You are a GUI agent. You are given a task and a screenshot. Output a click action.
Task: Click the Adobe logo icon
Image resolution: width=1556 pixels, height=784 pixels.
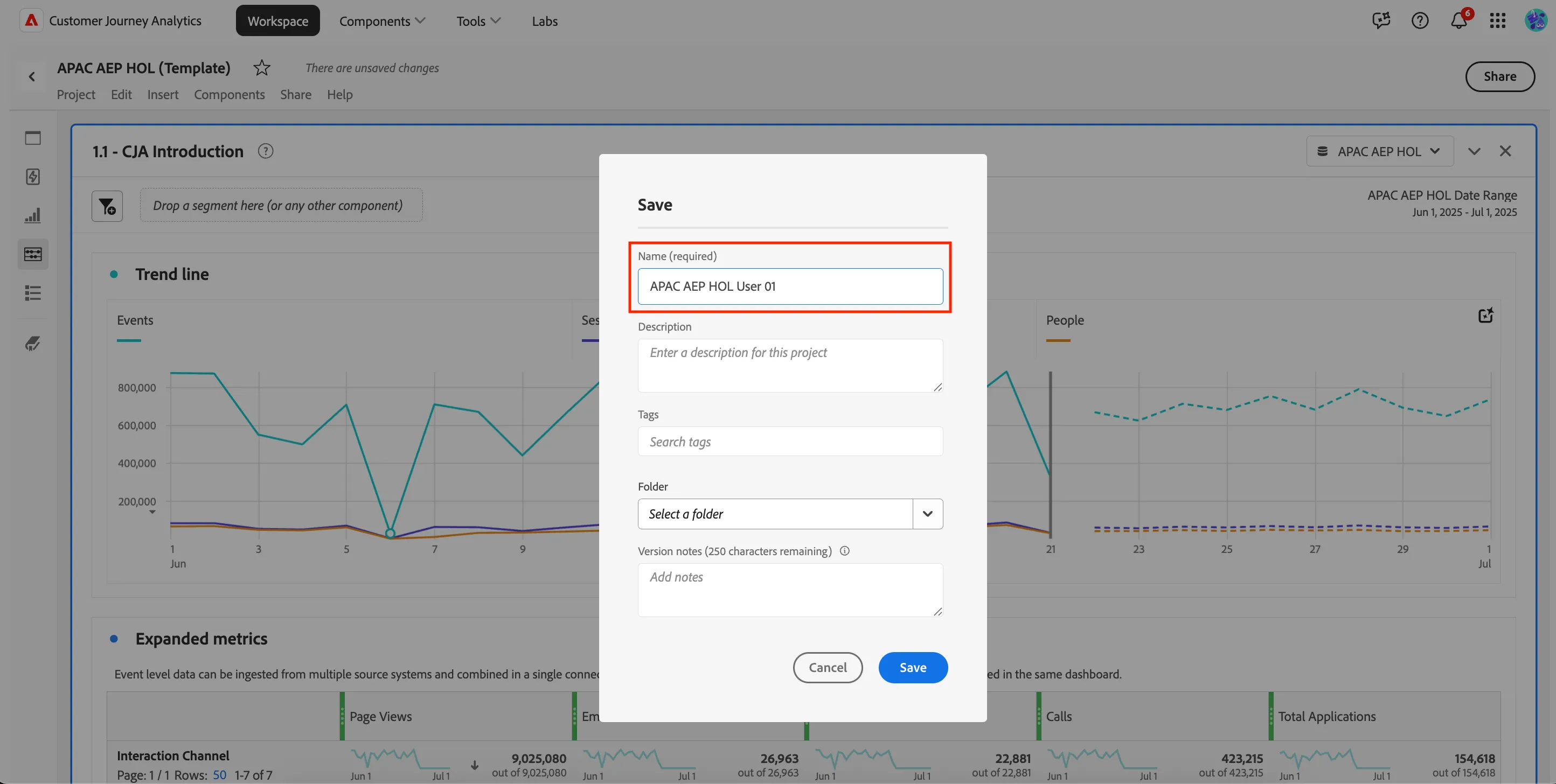[31, 20]
